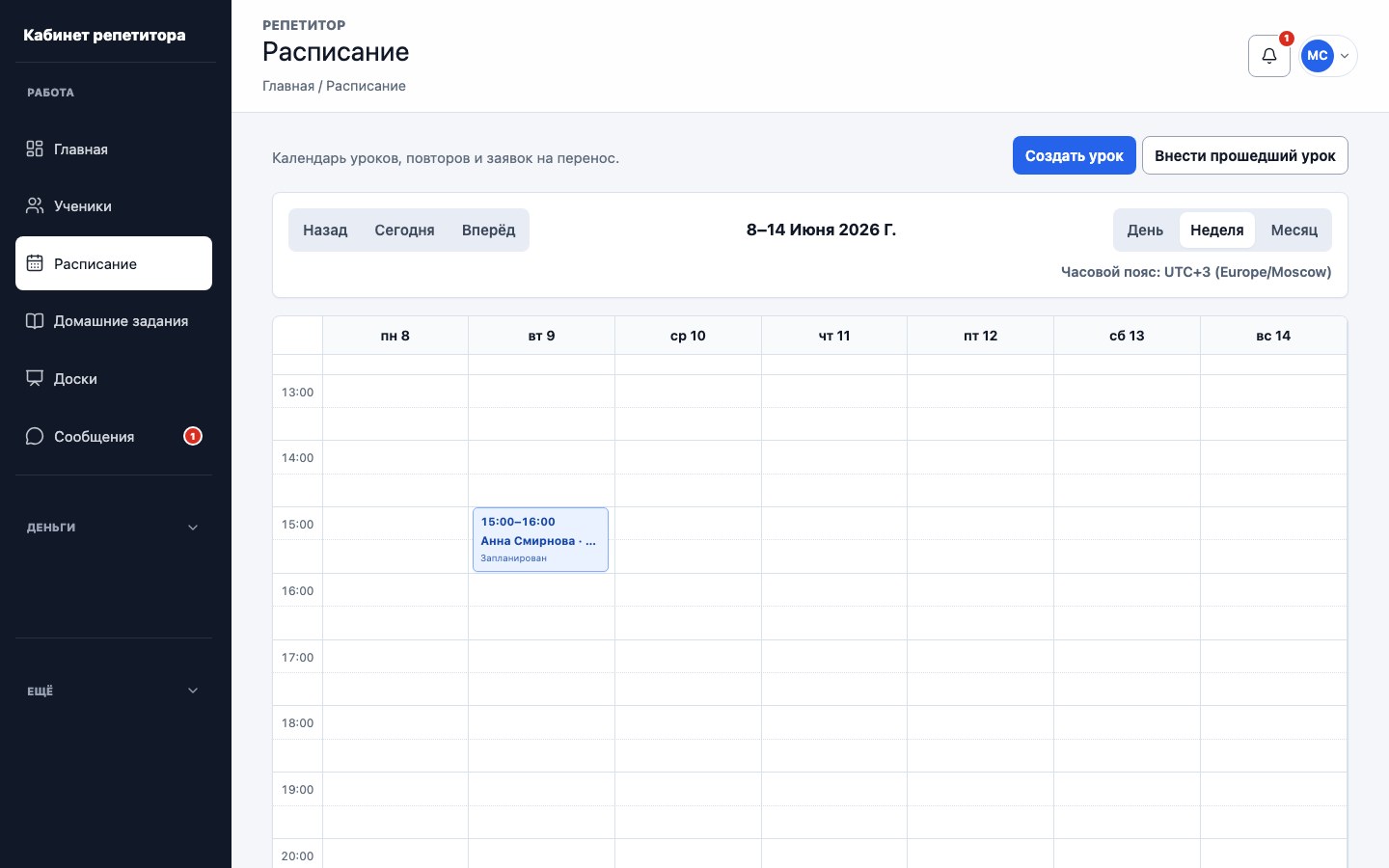Open the Домашние задания book icon
Image resolution: width=1389 pixels, height=868 pixels.
pos(35,321)
